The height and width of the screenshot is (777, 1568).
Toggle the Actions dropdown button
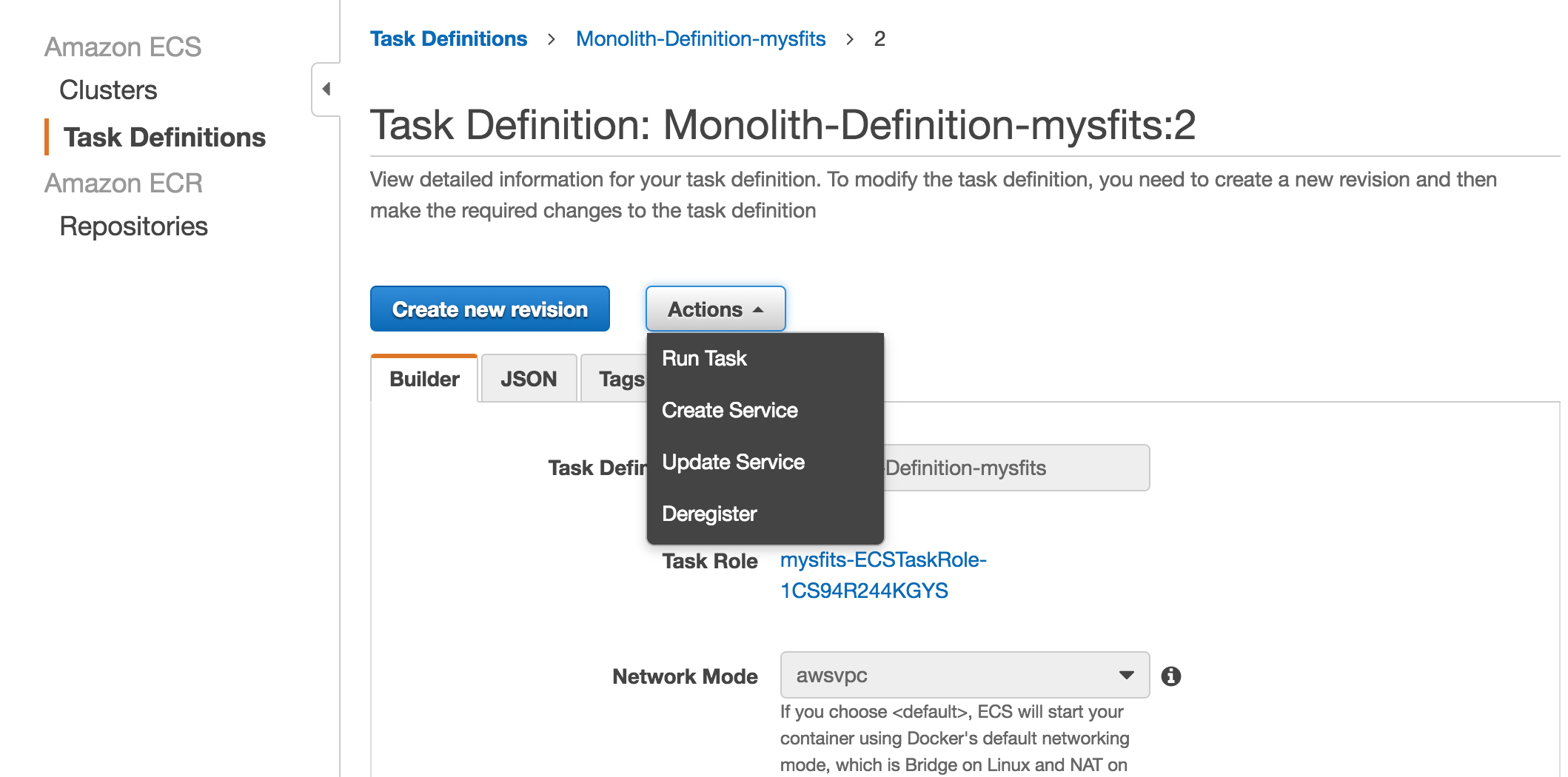(715, 309)
